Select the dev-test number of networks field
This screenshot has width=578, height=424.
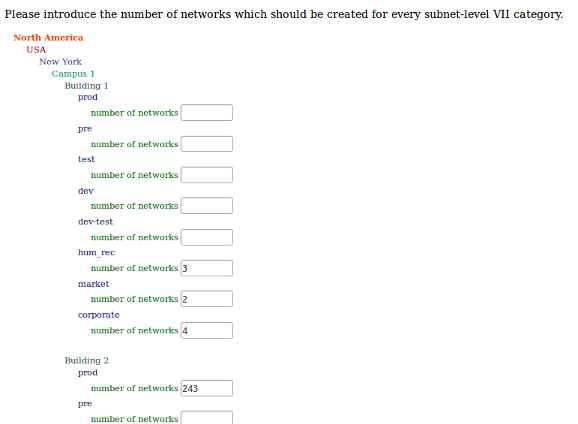coord(207,237)
